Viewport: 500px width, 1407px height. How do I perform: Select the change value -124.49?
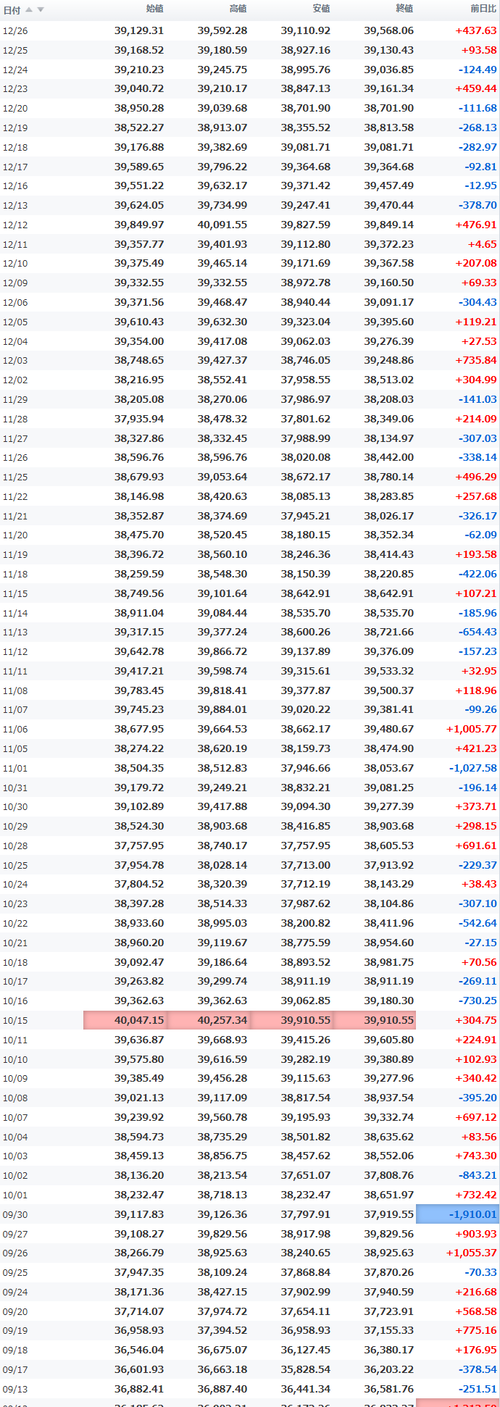477,69
